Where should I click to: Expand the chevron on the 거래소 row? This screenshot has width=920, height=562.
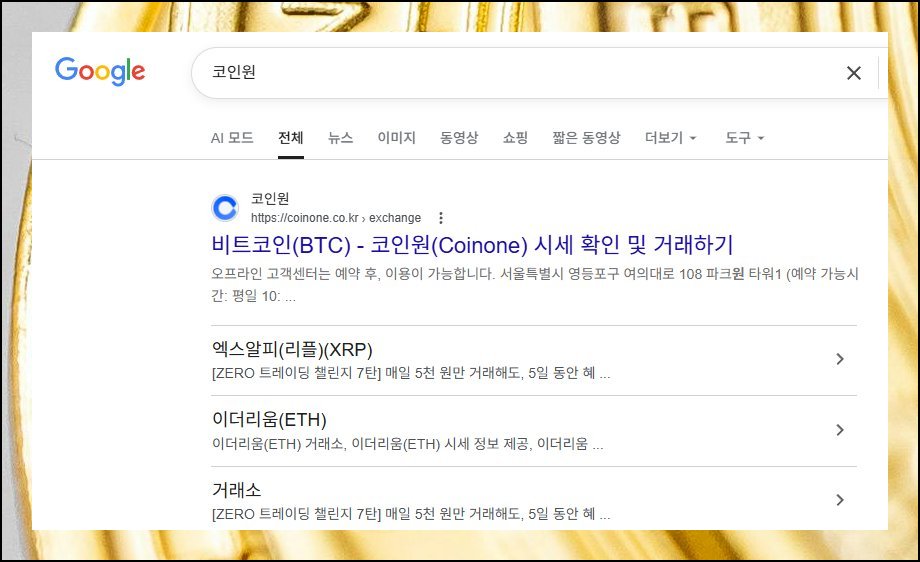point(840,500)
